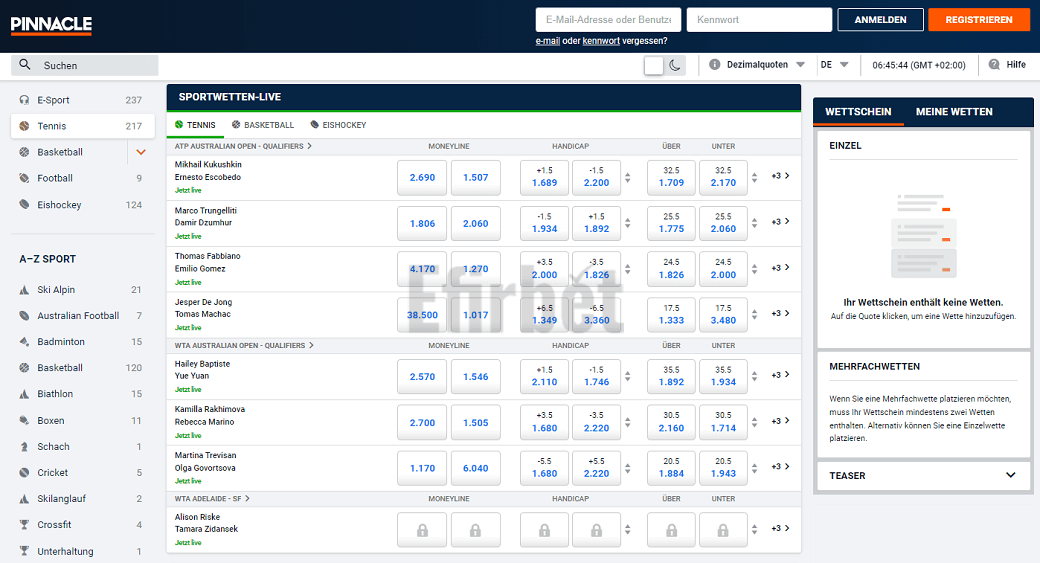The image size is (1040, 563).
Task: Click the Biathlon icon
Action: 25,394
